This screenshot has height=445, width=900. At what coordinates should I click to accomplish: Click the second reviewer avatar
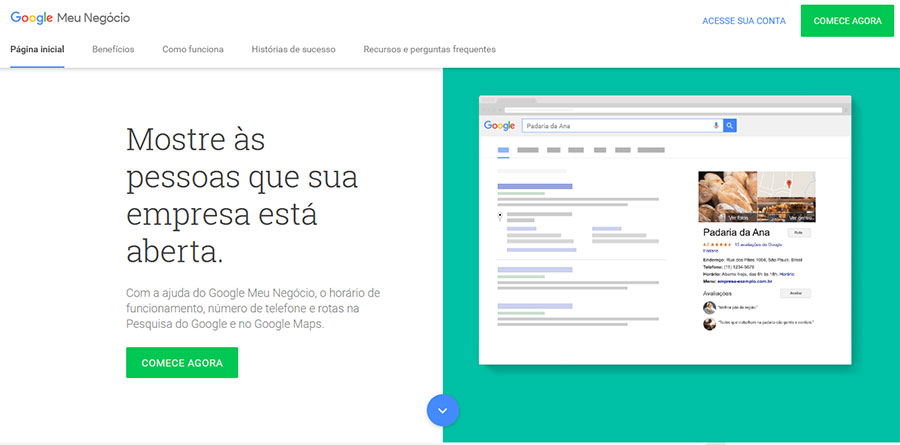coord(709,324)
